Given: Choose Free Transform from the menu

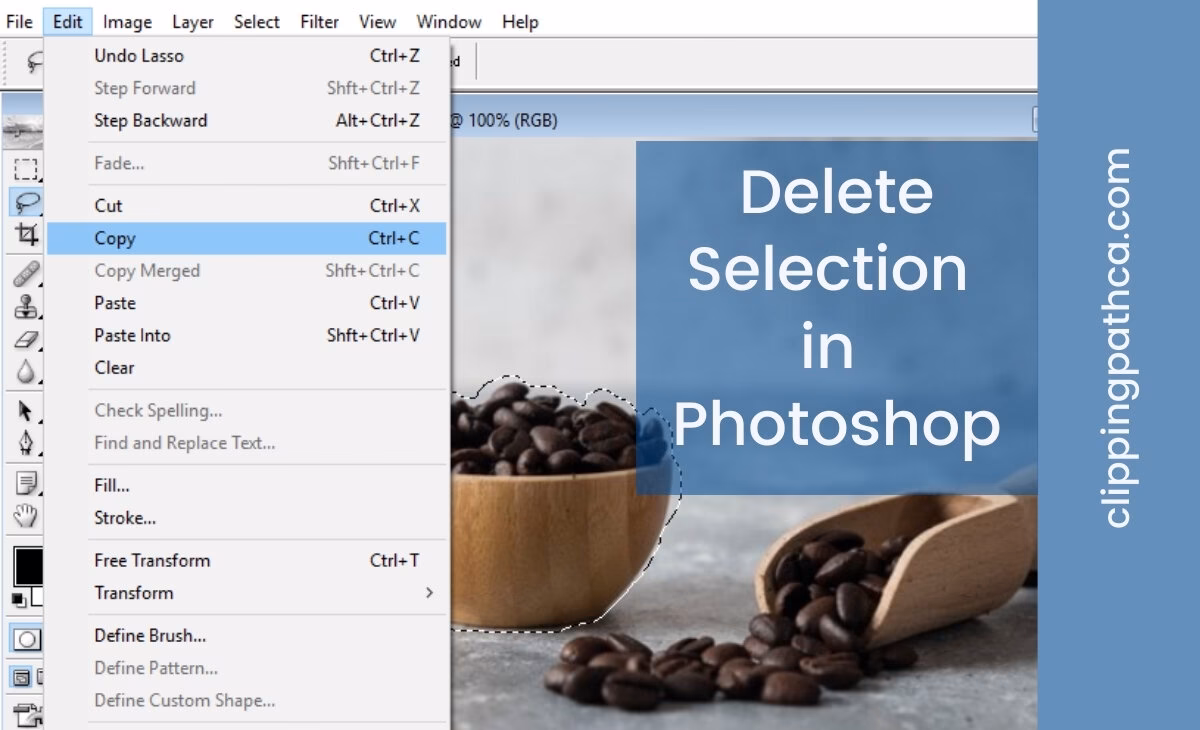Looking at the screenshot, I should point(150,560).
